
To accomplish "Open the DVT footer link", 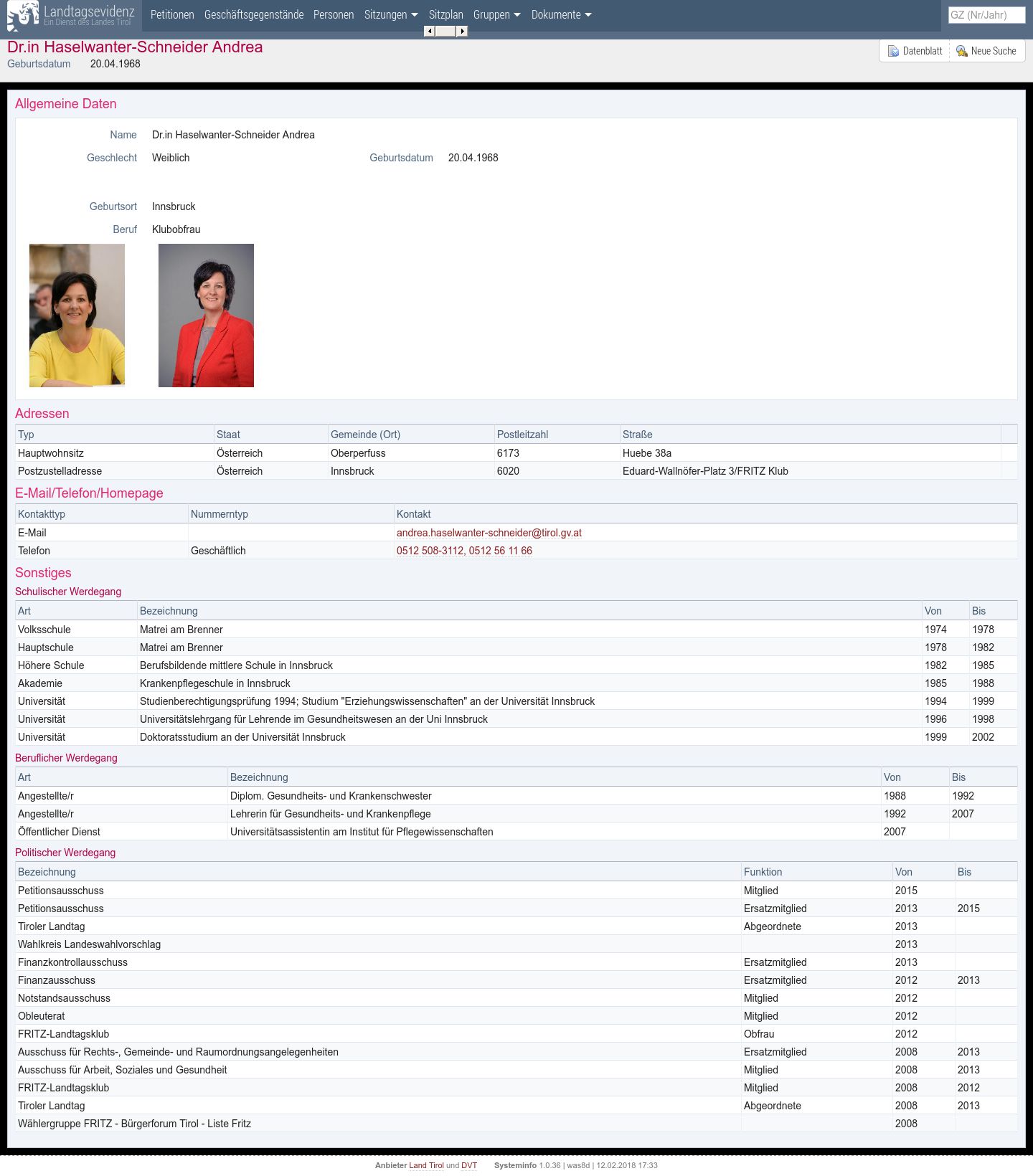I will (x=469, y=1165).
